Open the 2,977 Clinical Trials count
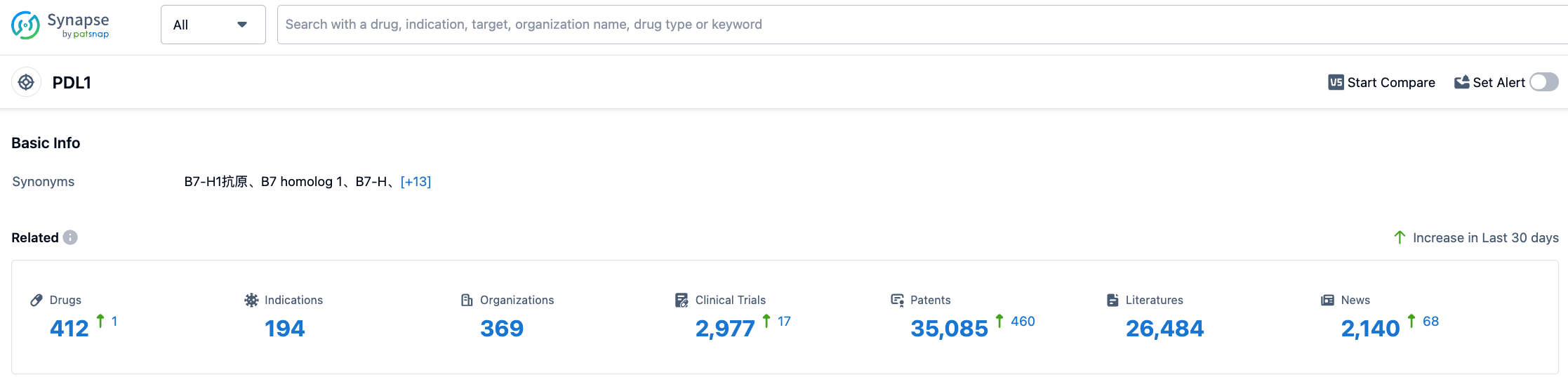Viewport: 1568px width, 382px height. point(724,329)
